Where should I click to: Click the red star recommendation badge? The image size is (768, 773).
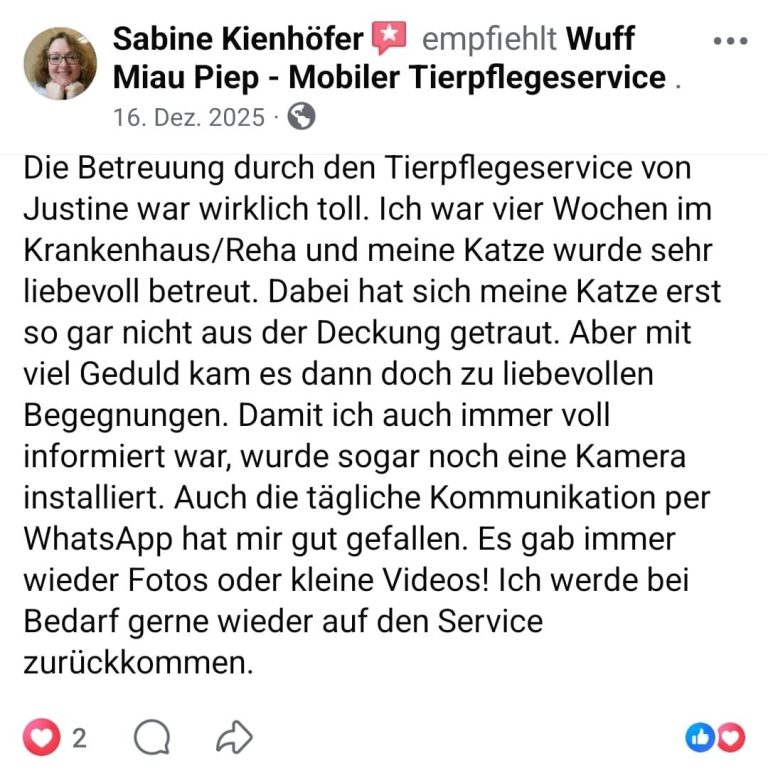(389, 37)
